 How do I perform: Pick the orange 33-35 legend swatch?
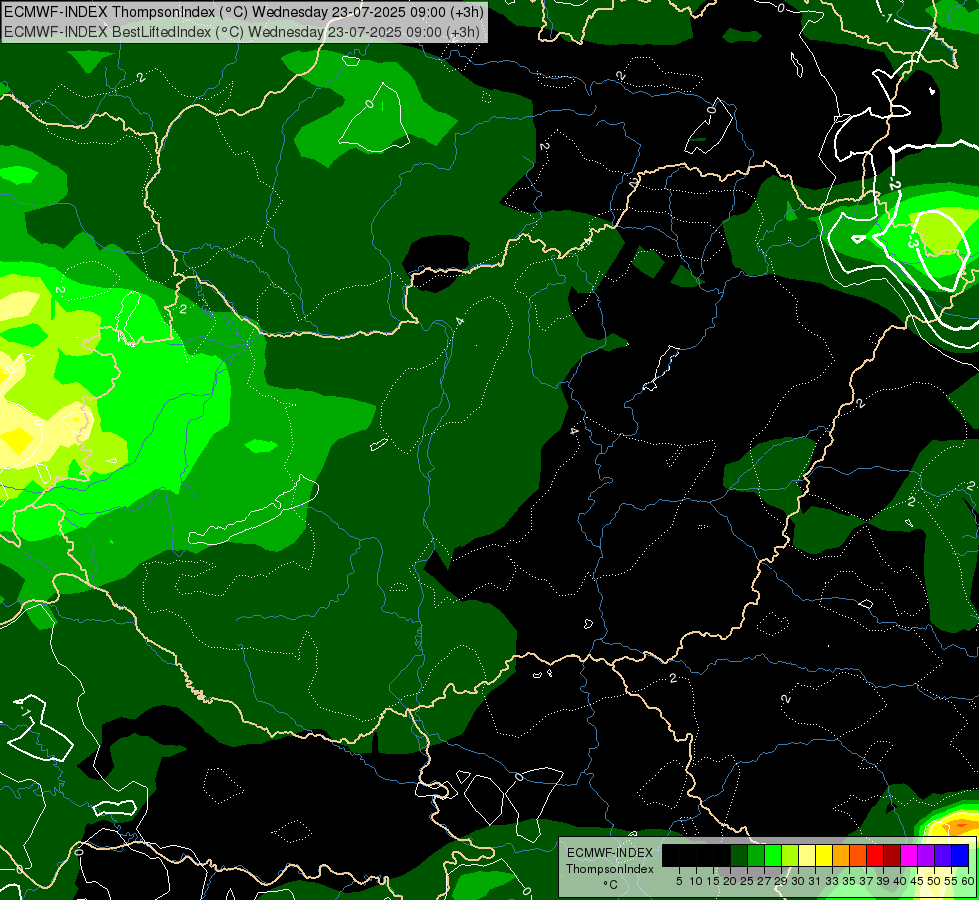(841, 855)
